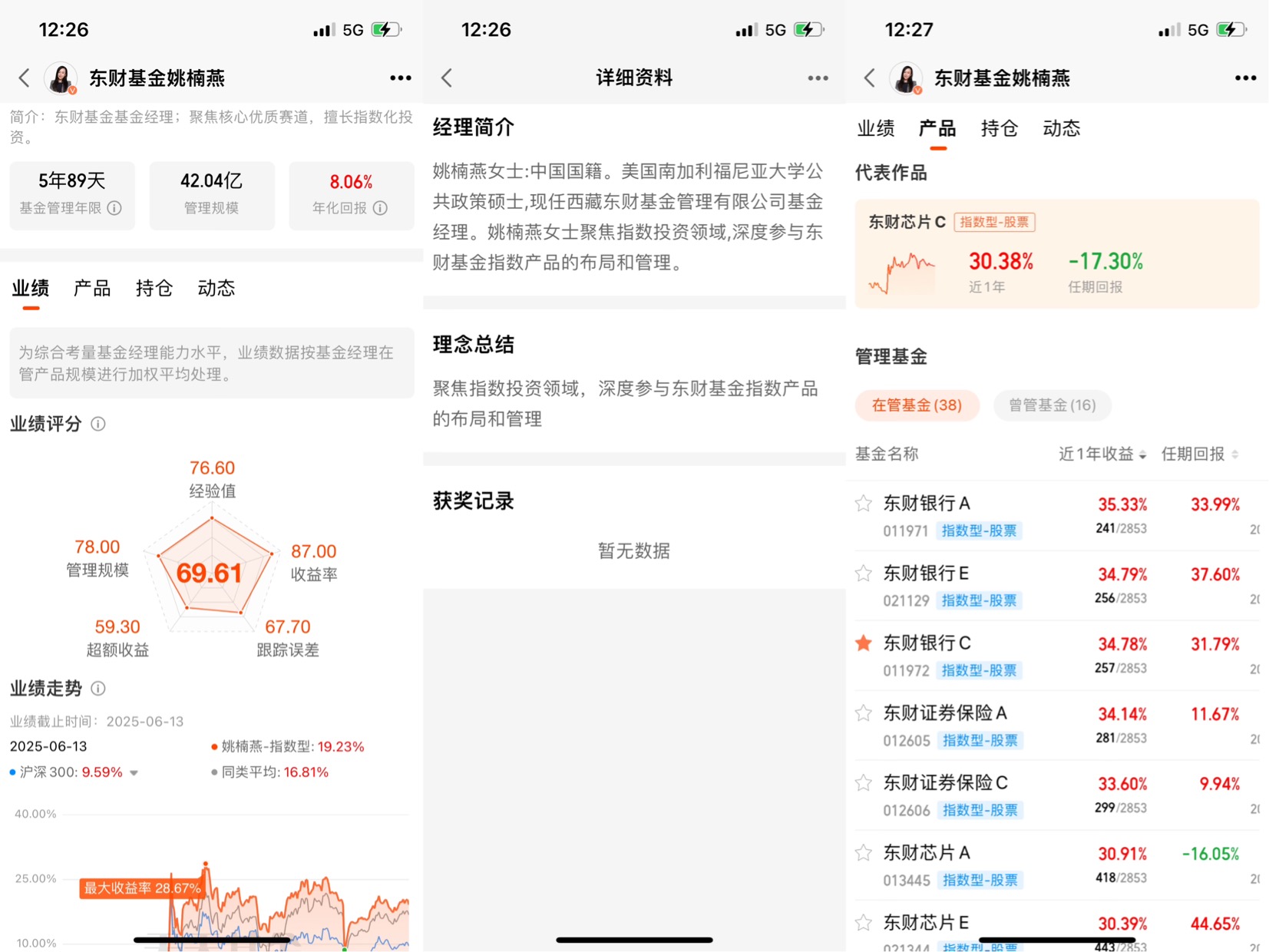Tap 姚楠燕-指数型 19.23% legend
This screenshot has height=952, width=1269.
coord(287,746)
